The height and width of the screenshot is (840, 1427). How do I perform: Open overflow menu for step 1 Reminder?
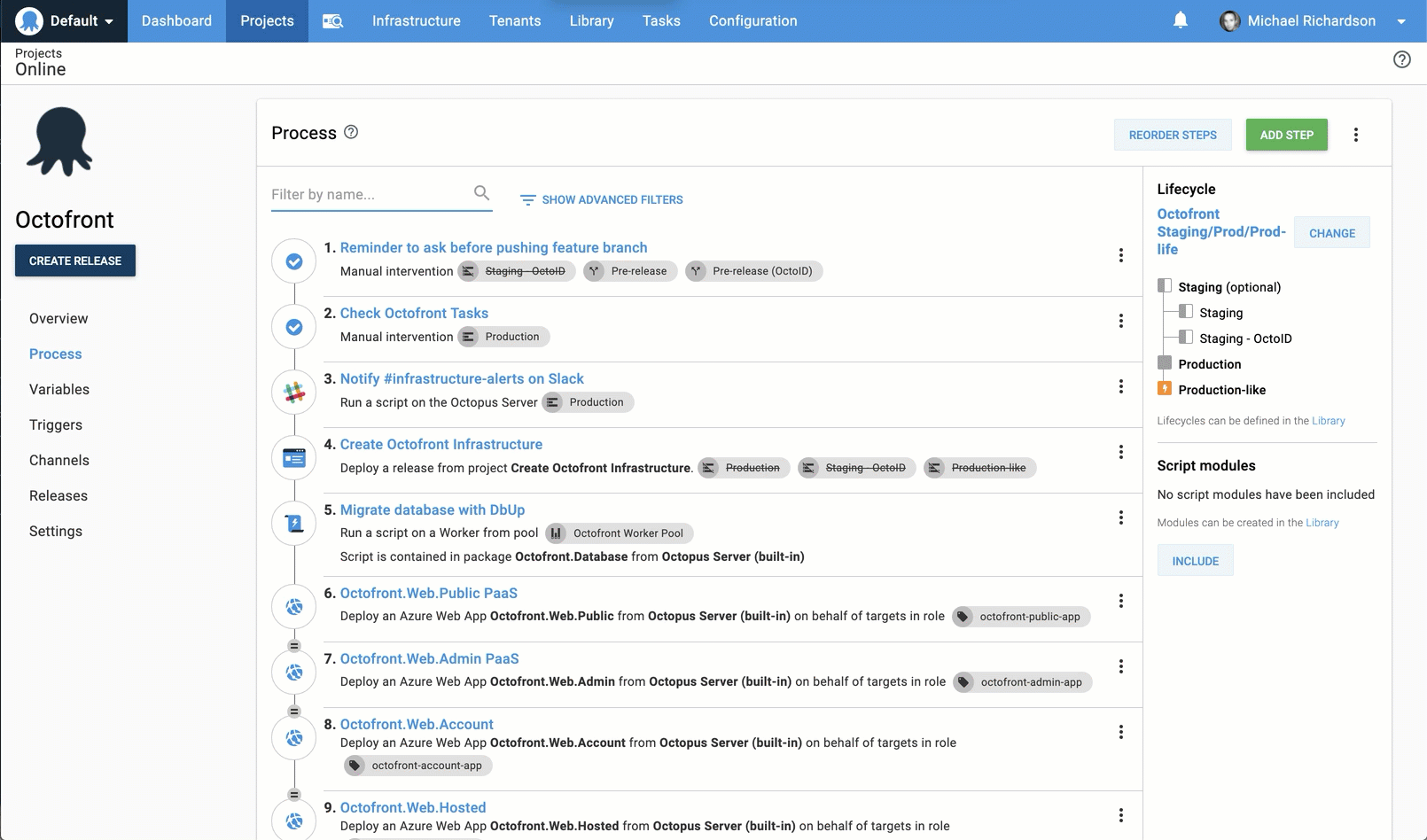point(1121,255)
